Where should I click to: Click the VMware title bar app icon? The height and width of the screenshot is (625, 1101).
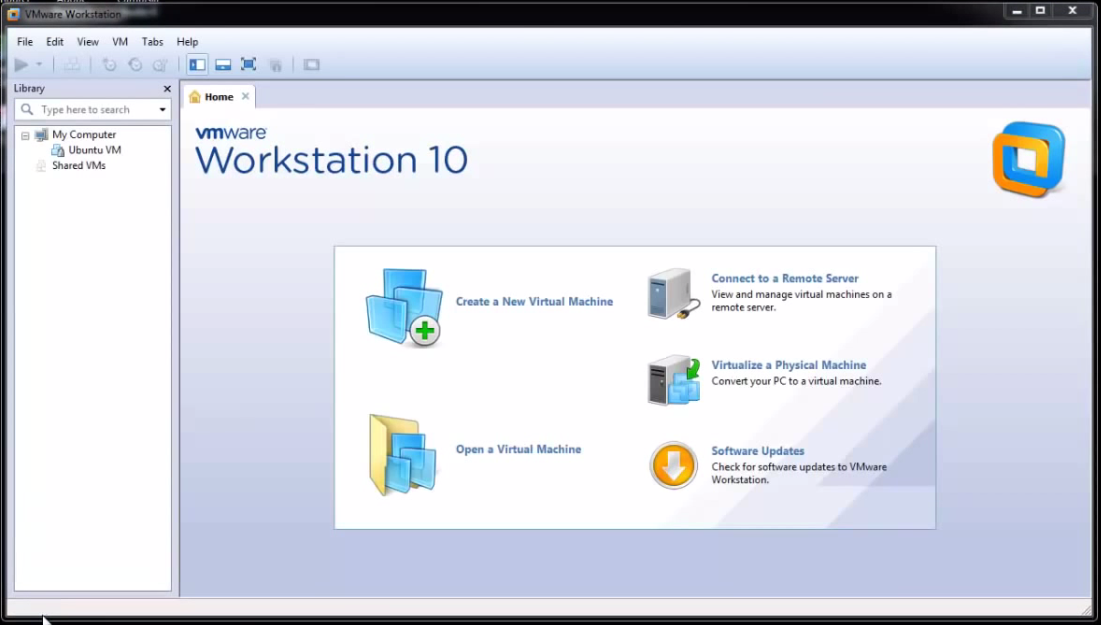click(x=13, y=13)
